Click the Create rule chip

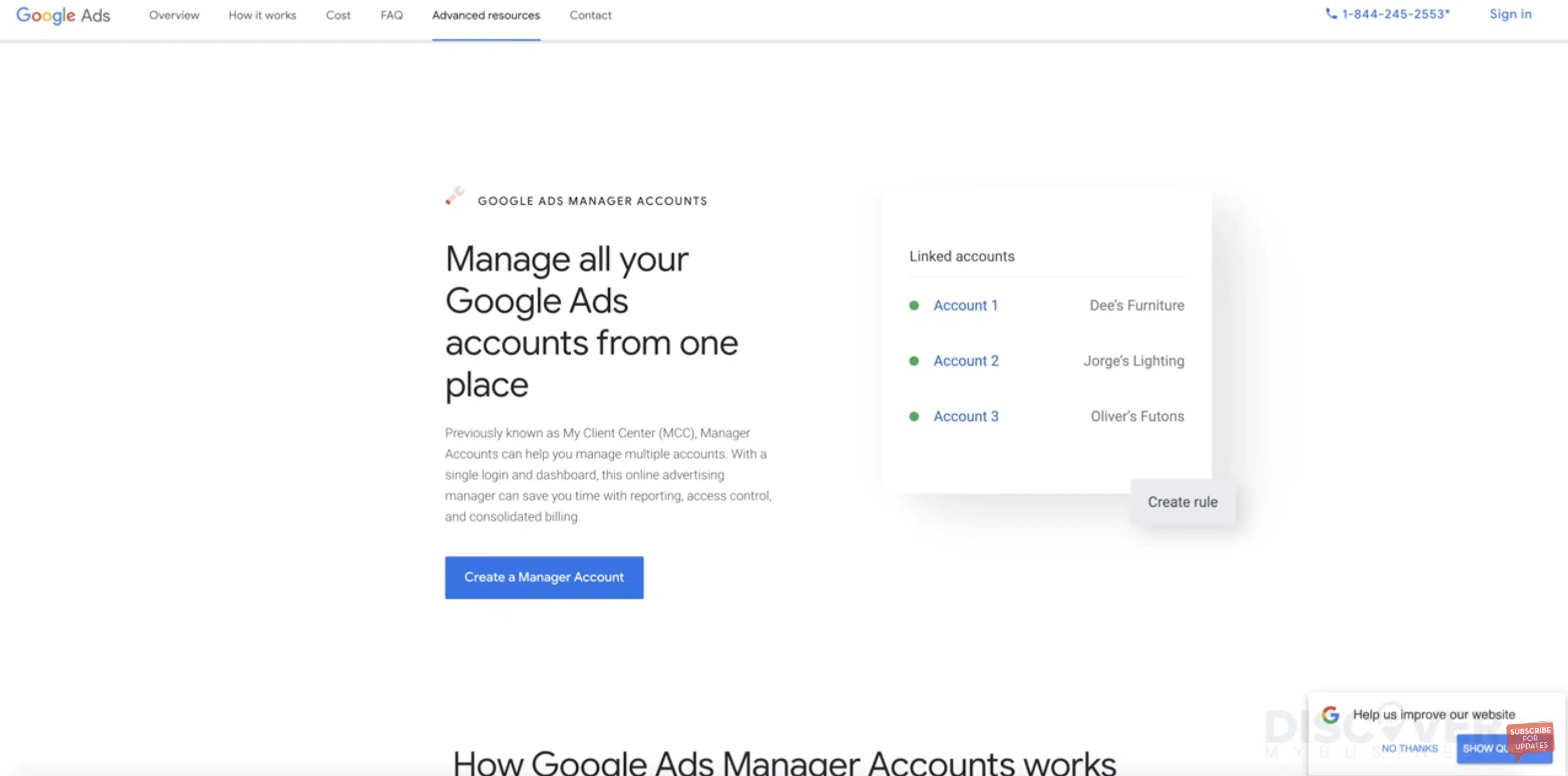tap(1182, 502)
